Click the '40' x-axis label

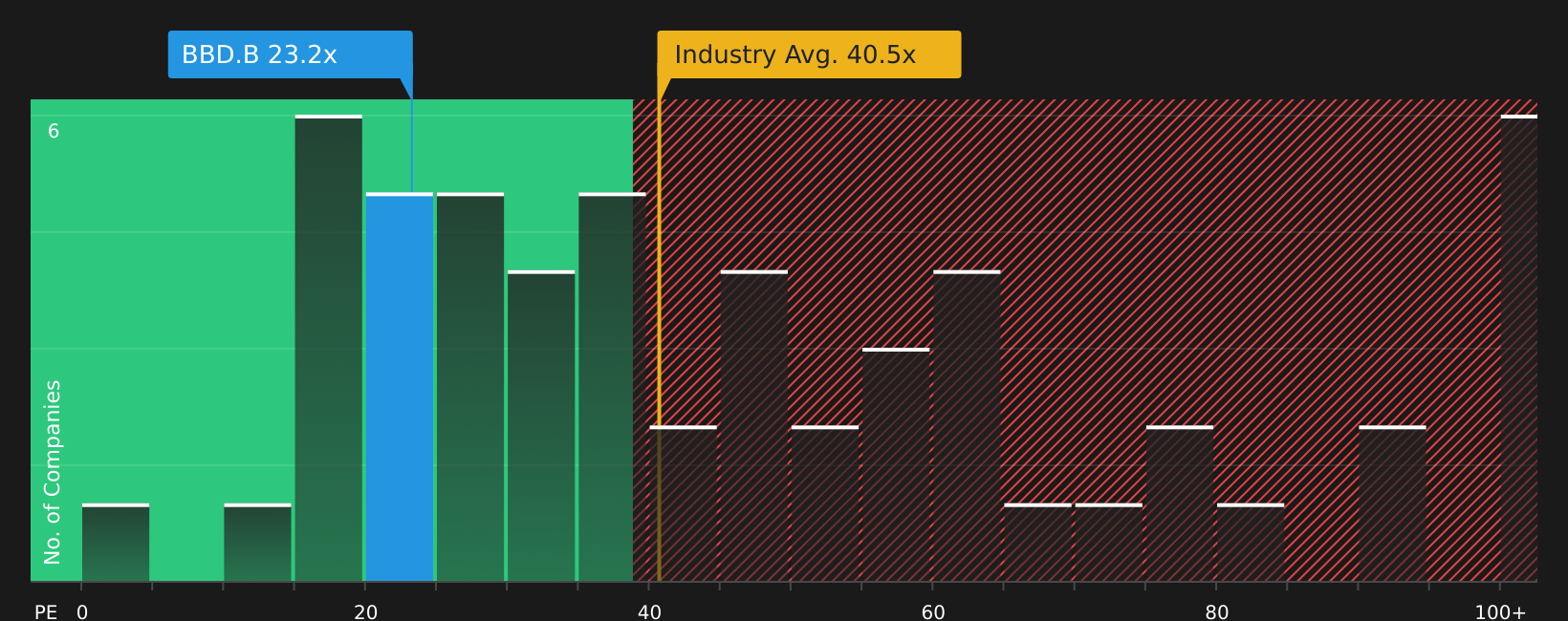[649, 612]
